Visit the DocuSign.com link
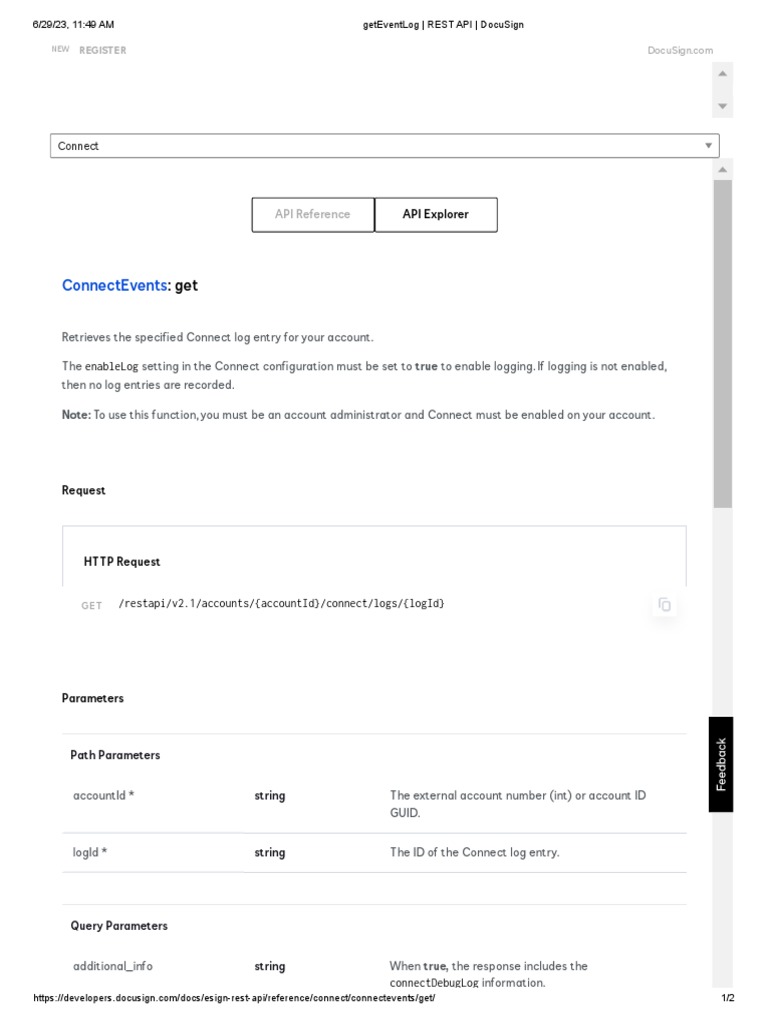 click(x=680, y=51)
